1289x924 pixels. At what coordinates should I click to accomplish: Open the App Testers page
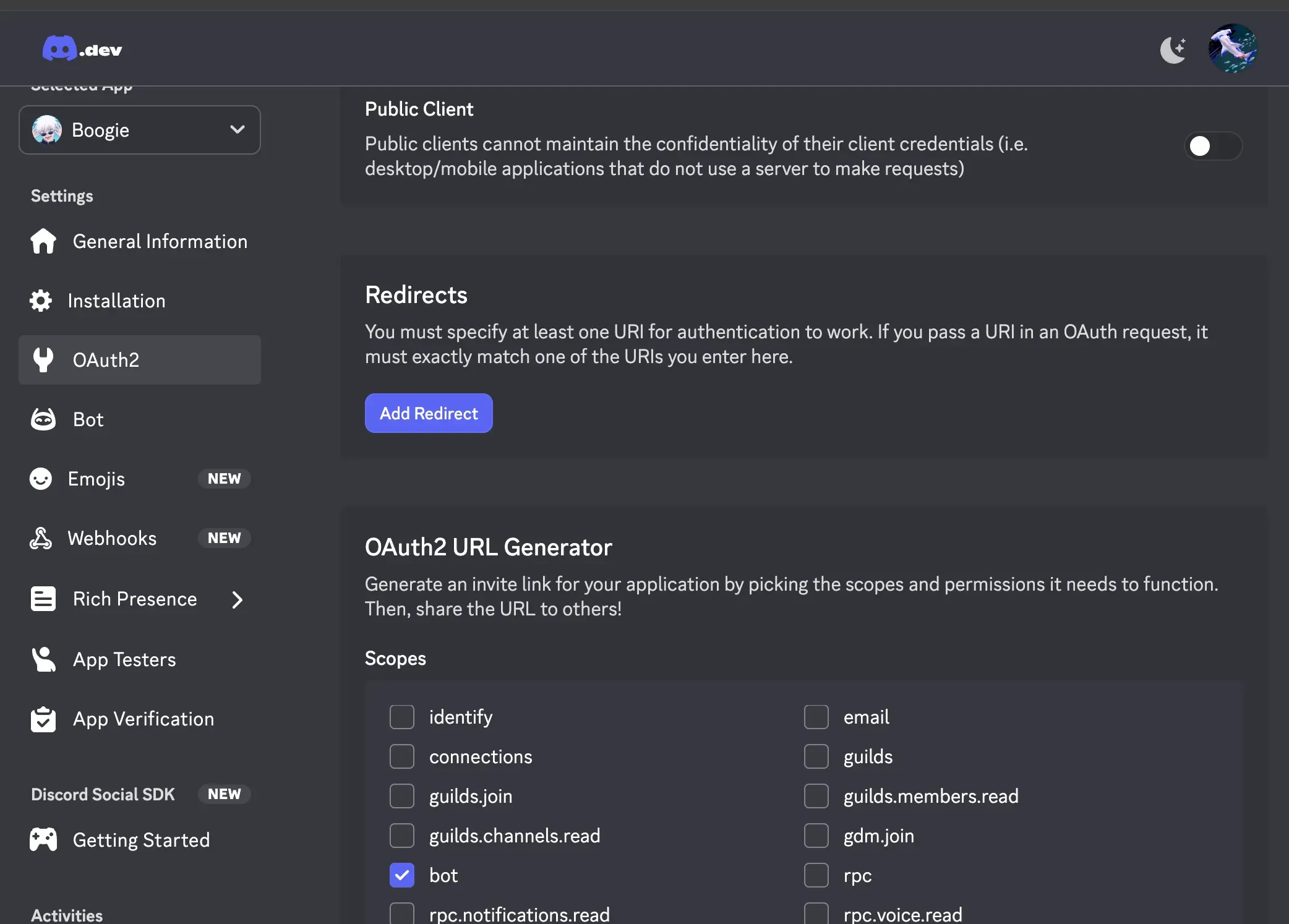click(124, 659)
